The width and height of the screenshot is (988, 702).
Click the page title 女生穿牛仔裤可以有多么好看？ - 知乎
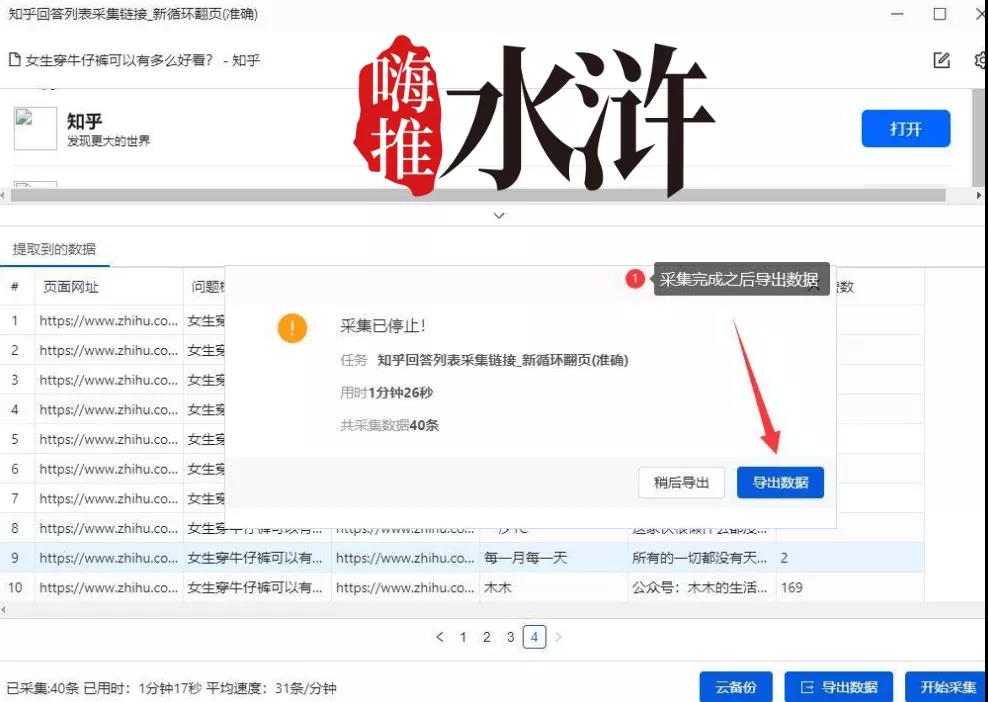coord(143,60)
